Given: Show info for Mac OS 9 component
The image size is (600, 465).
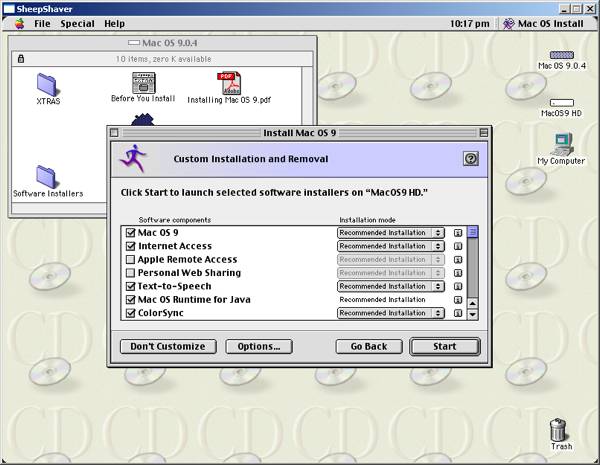Looking at the screenshot, I should coord(458,233).
